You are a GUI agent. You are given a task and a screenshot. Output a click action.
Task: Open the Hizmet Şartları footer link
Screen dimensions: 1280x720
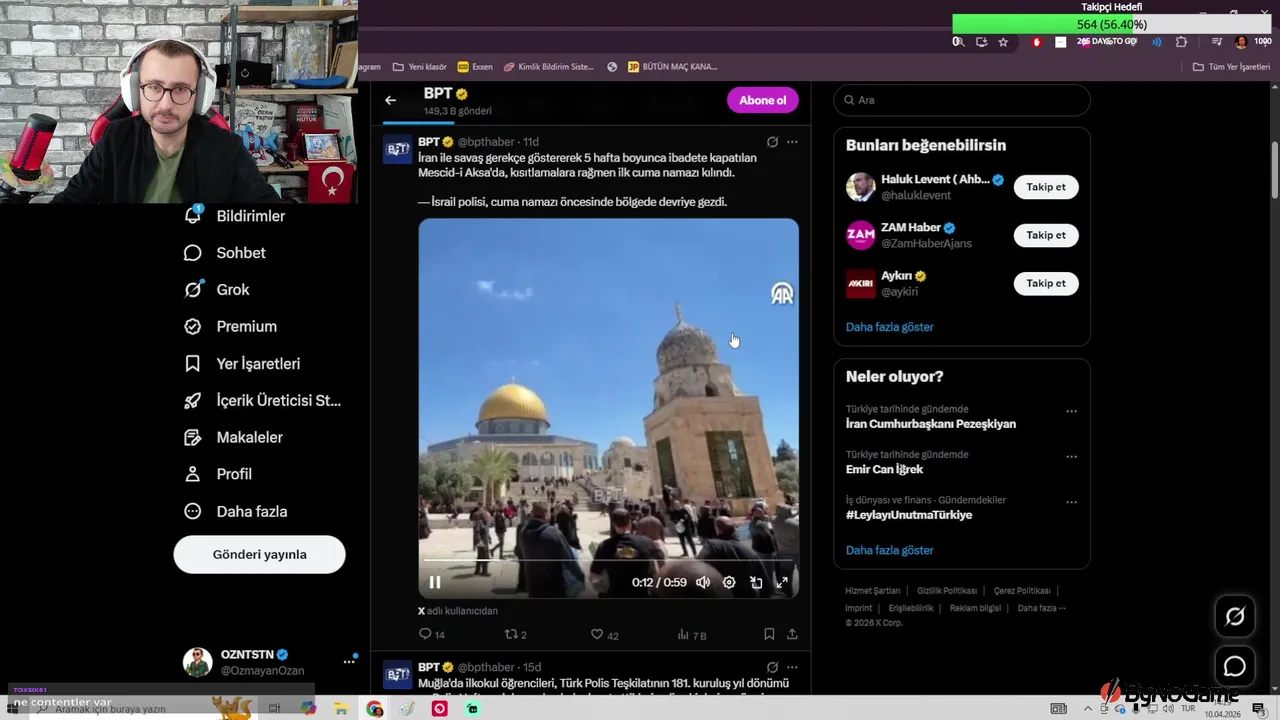tap(872, 591)
